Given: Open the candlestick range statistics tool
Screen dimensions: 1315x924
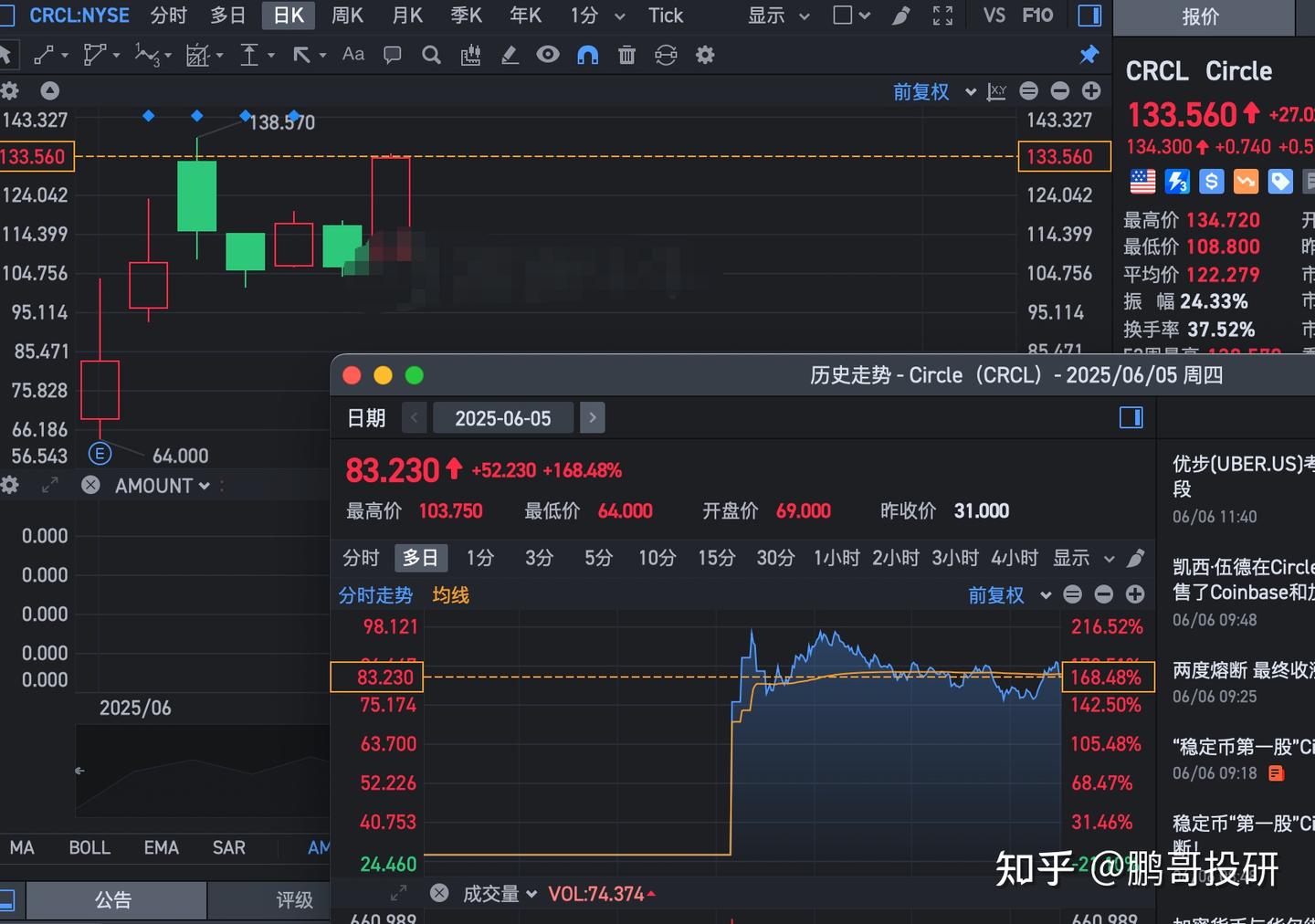Looking at the screenshot, I should (470, 56).
